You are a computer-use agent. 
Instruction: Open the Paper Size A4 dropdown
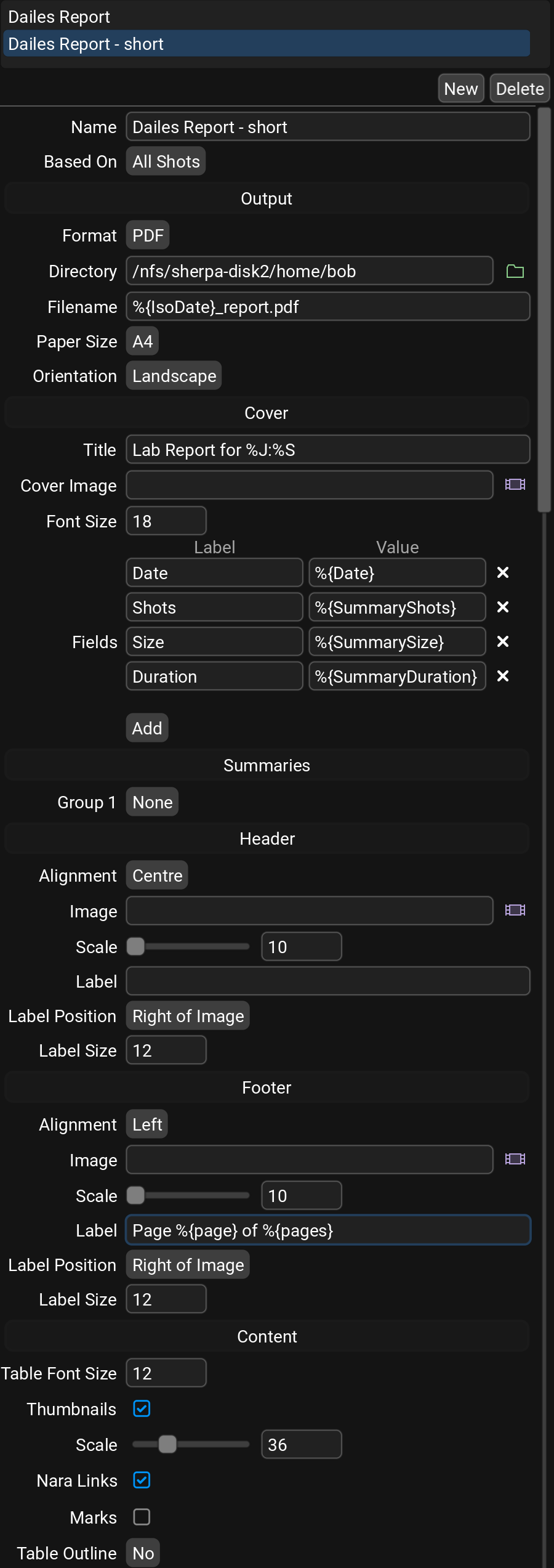[142, 341]
